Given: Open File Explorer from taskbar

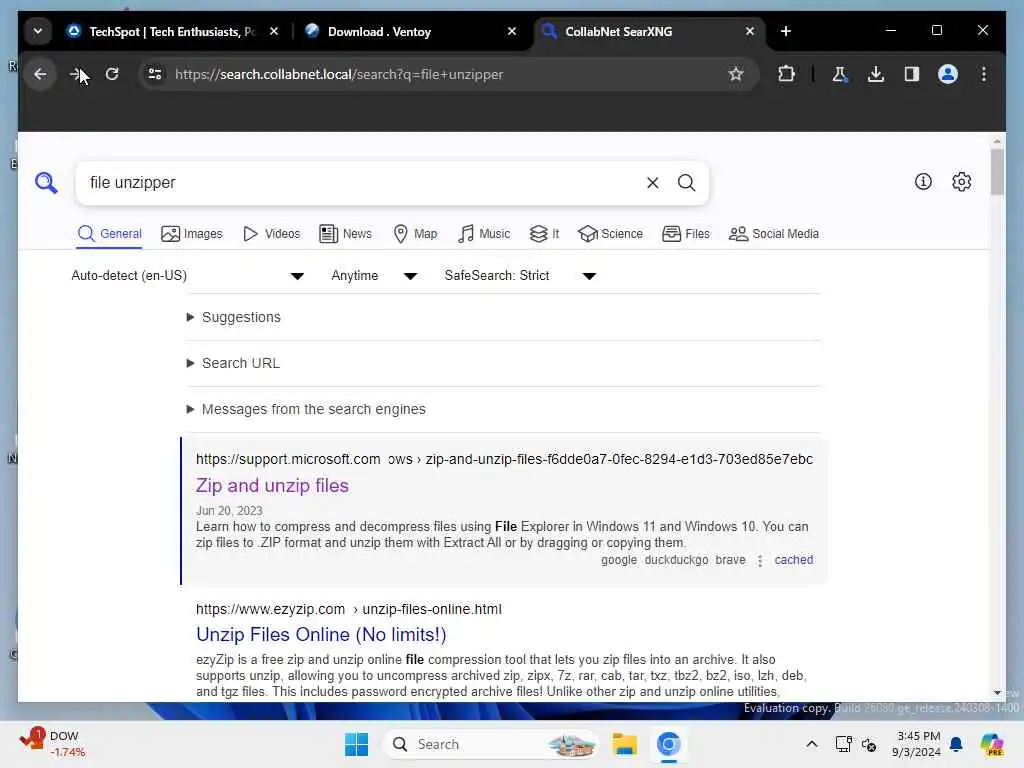Looking at the screenshot, I should [624, 744].
